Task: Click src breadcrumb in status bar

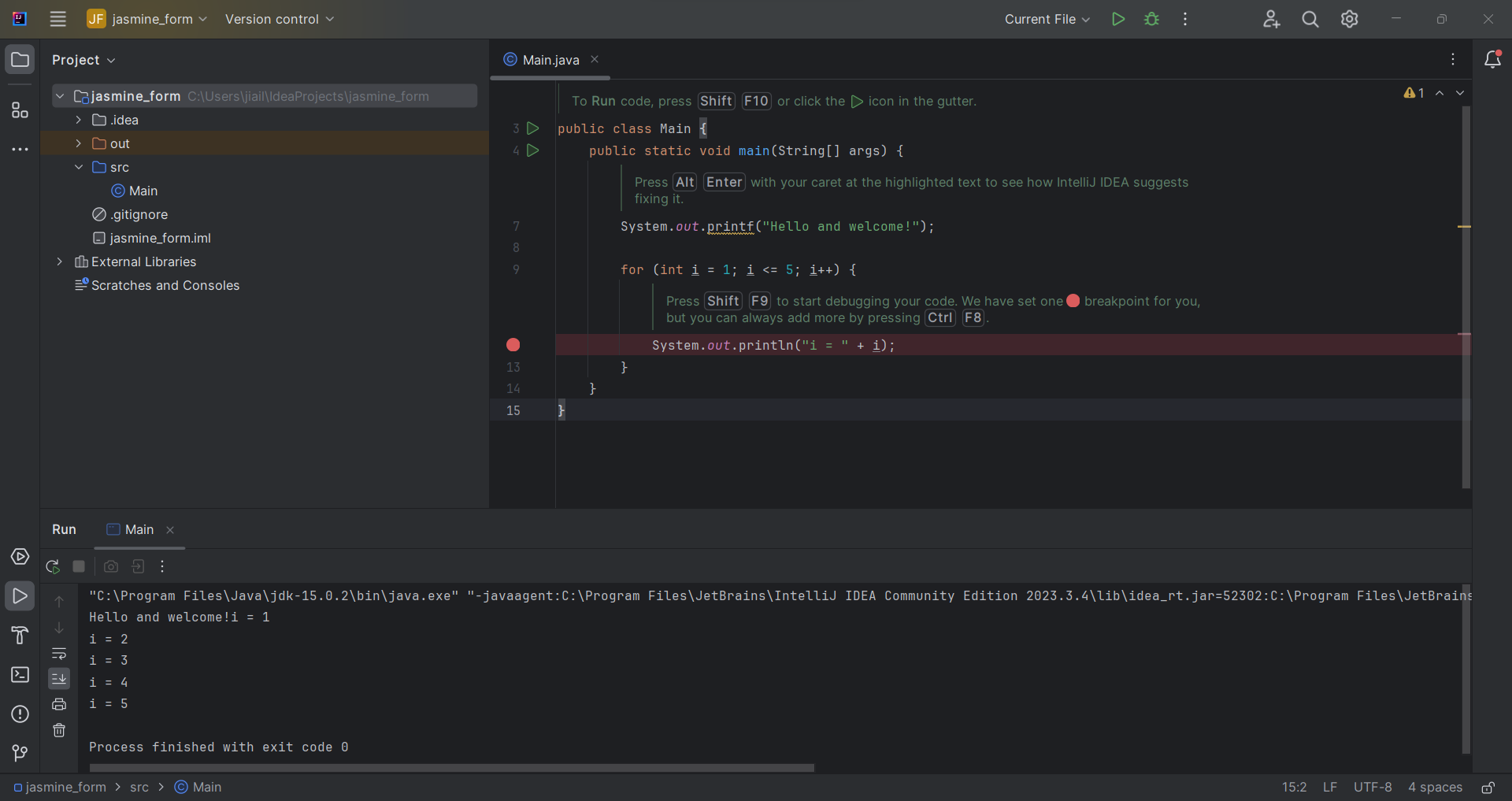Action: [x=139, y=788]
